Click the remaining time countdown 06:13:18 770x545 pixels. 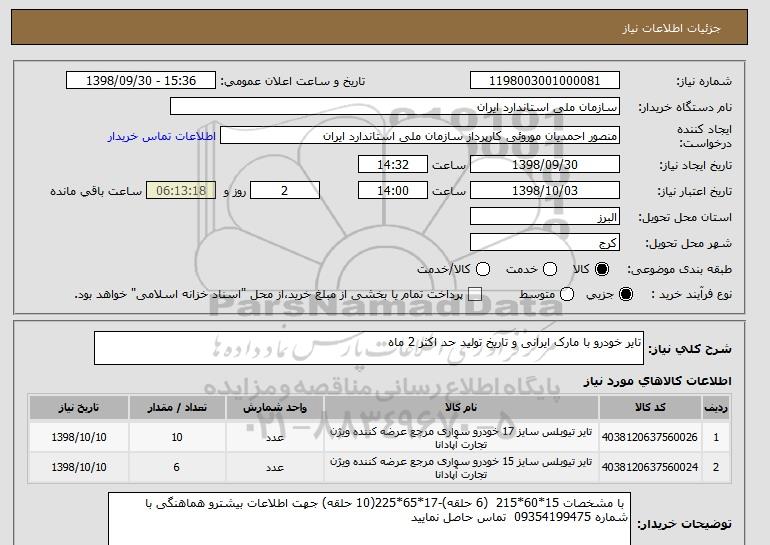[x=181, y=191]
